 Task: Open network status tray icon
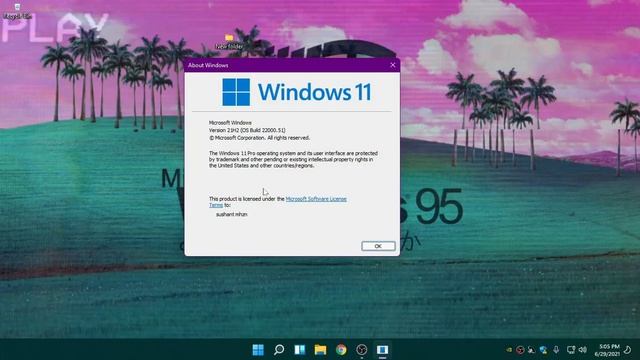click(x=571, y=350)
